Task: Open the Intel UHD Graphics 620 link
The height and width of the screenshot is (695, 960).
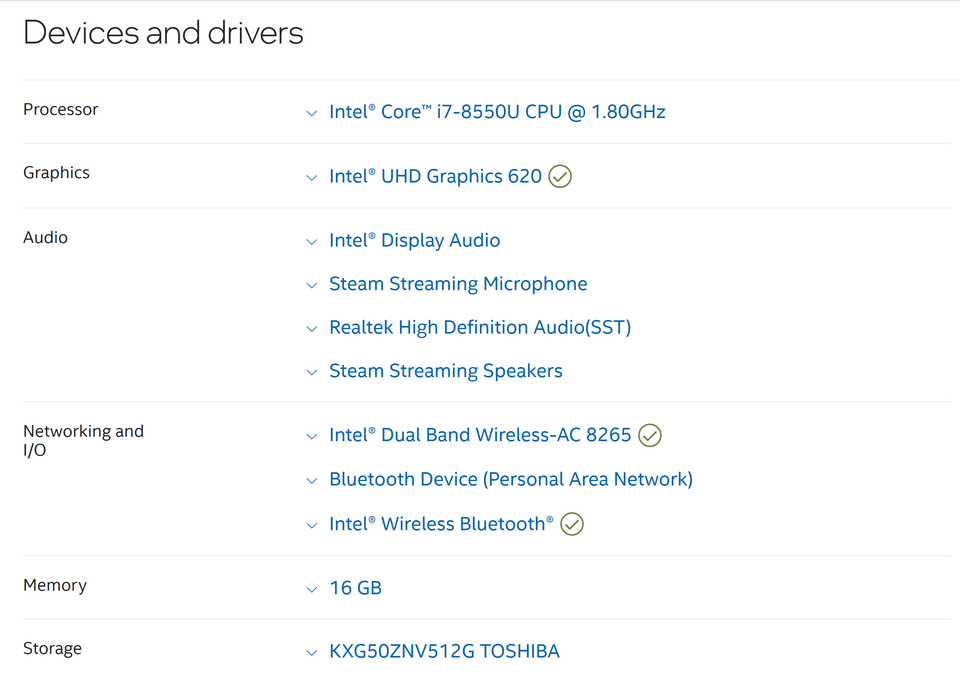Action: (x=435, y=177)
